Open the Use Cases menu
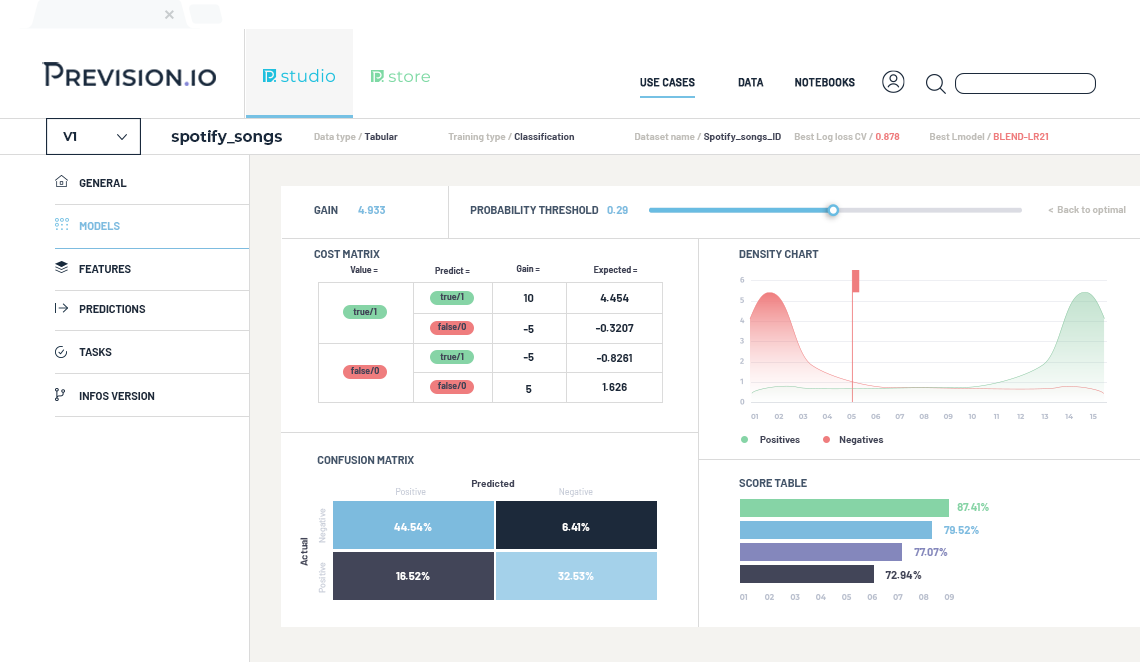This screenshot has height=662, width=1140. 667,83
